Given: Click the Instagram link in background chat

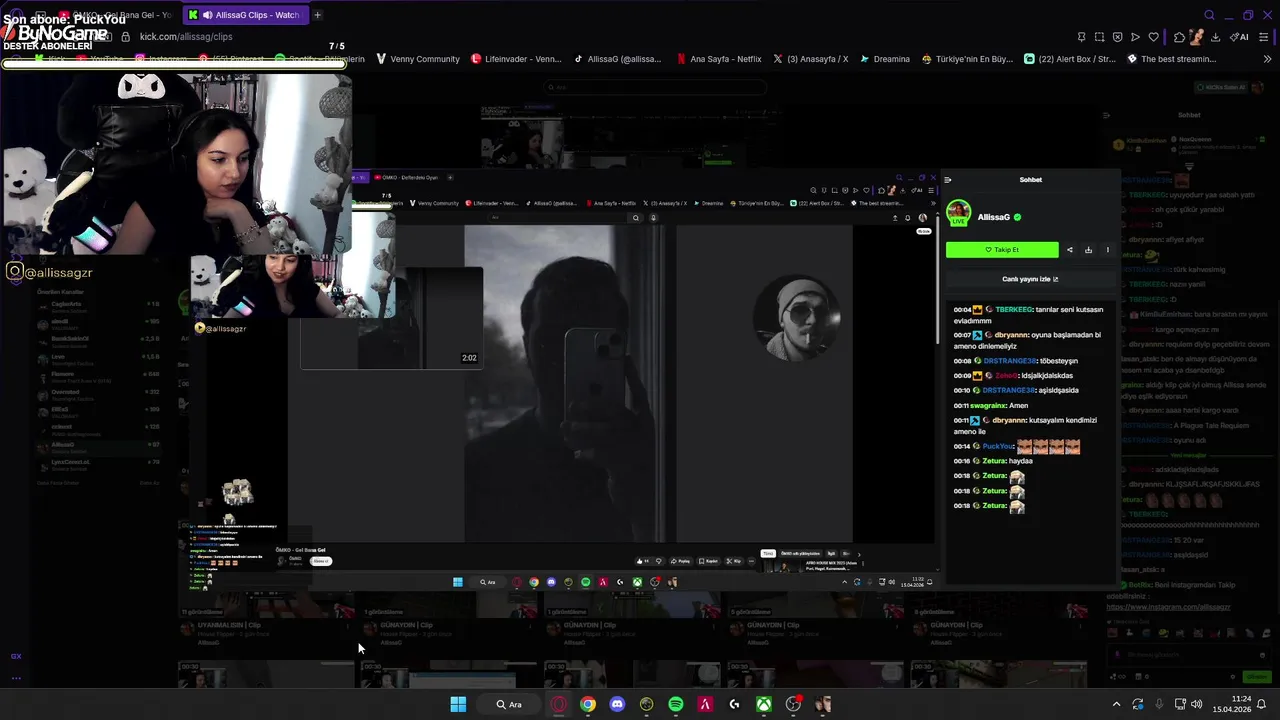Looking at the screenshot, I should coord(1167,607).
